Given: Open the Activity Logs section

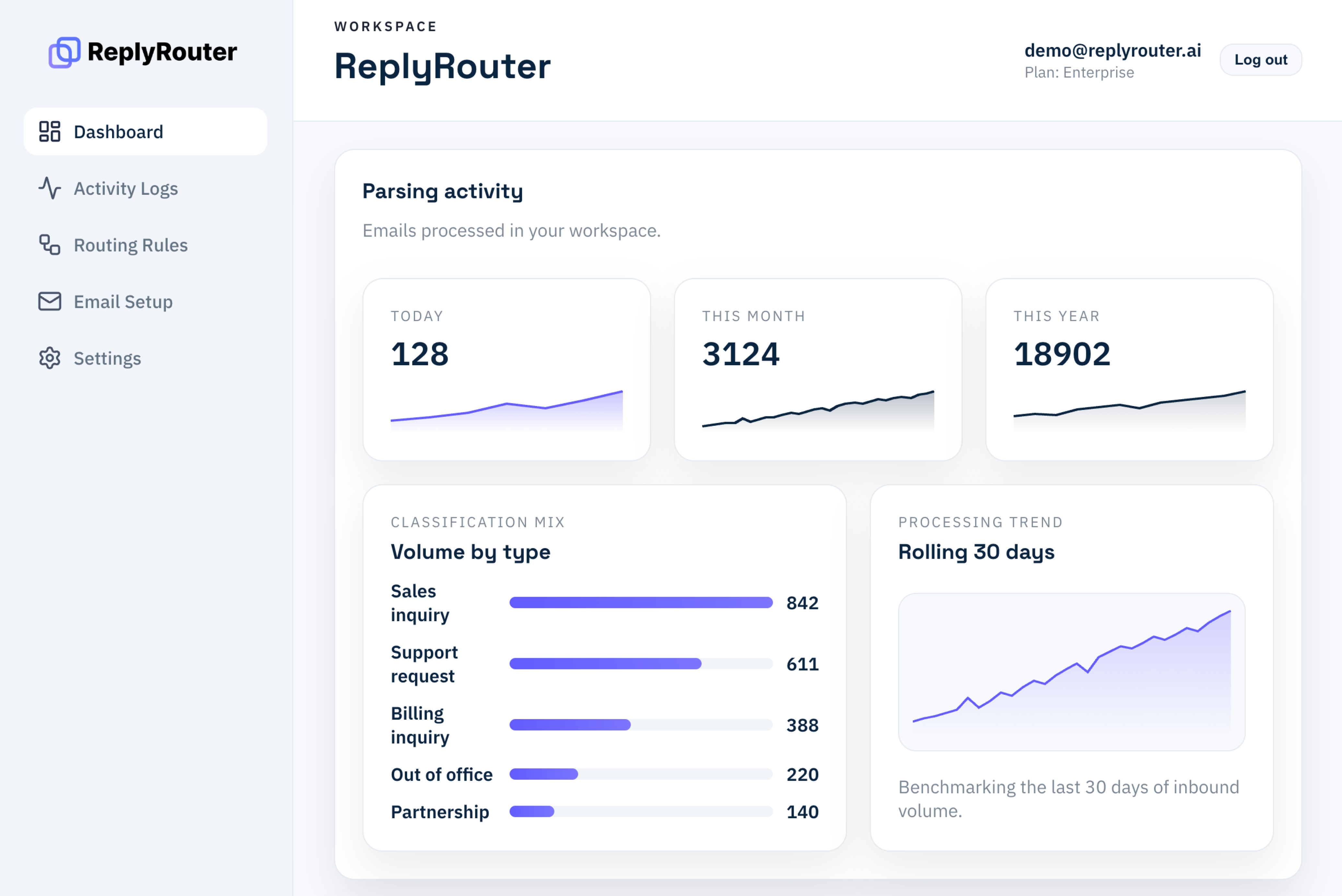Looking at the screenshot, I should pyautogui.click(x=126, y=189).
